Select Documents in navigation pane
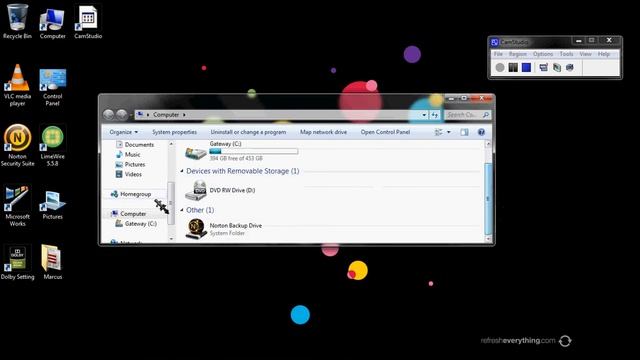This screenshot has width=640, height=360. click(x=135, y=144)
